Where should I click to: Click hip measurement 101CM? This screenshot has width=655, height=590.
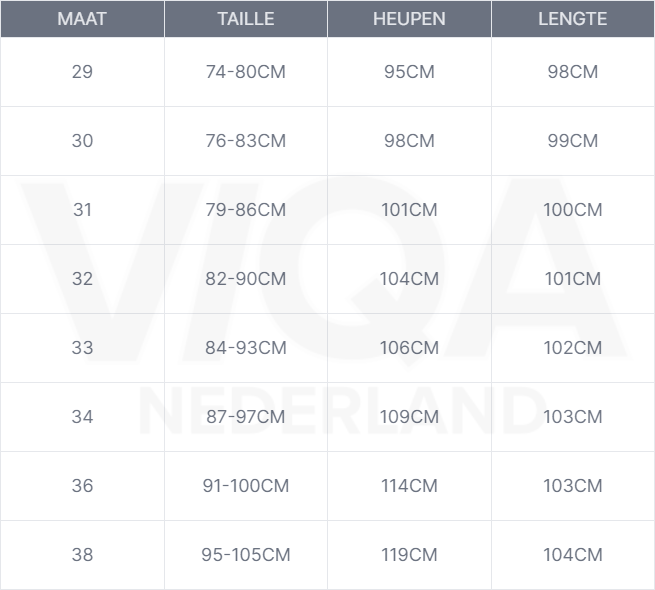point(409,210)
